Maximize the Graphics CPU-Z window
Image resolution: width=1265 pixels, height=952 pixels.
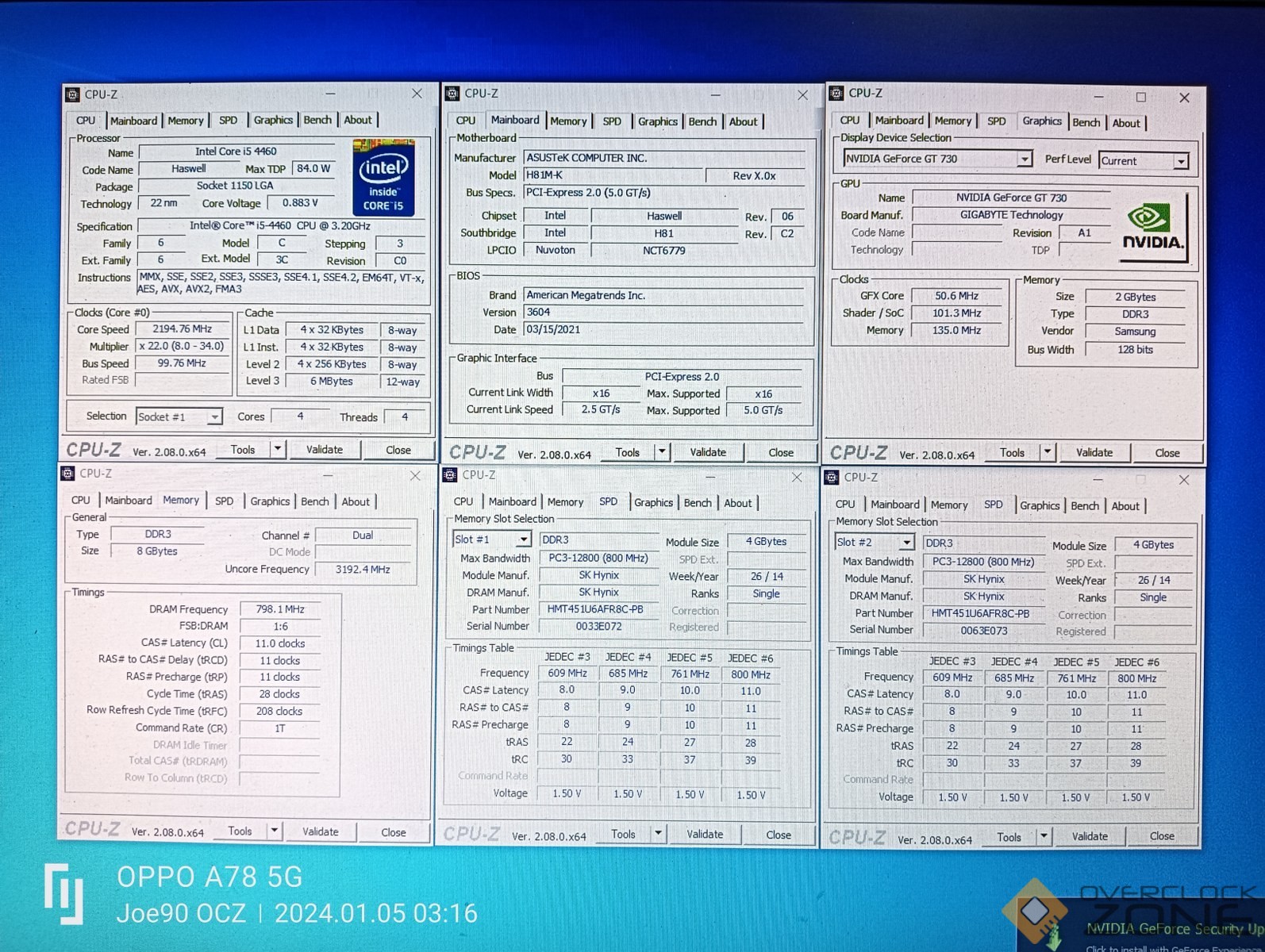1140,97
